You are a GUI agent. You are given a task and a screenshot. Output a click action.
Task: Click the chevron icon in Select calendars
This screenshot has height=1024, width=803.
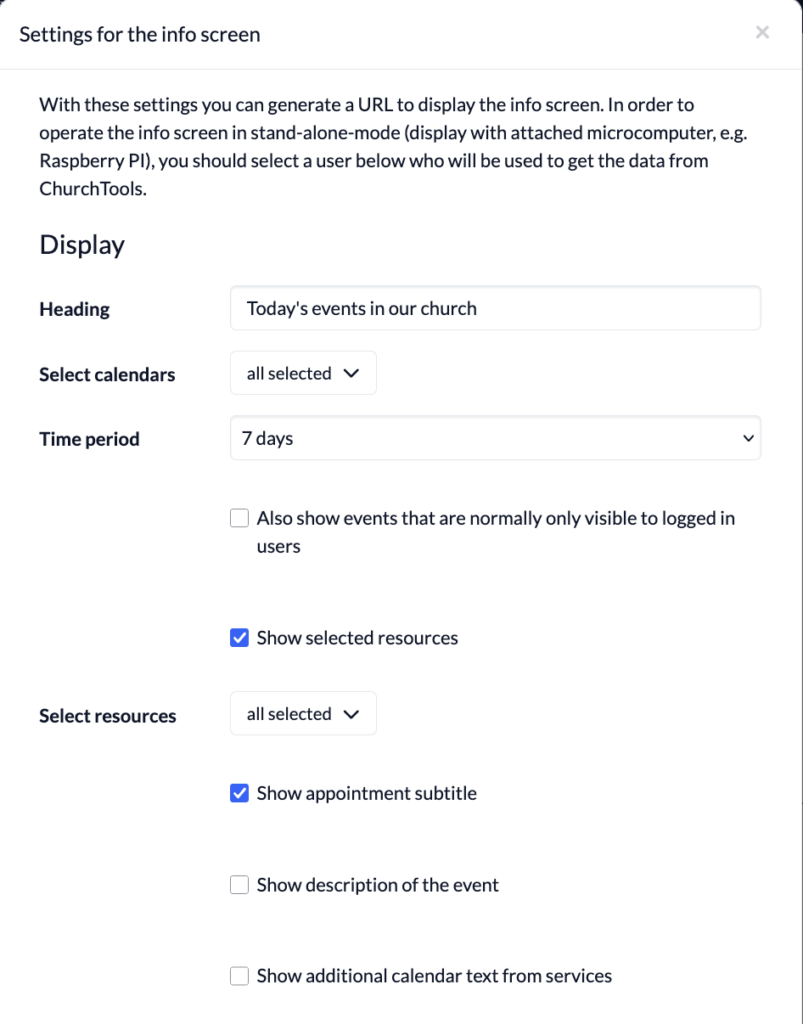point(350,373)
